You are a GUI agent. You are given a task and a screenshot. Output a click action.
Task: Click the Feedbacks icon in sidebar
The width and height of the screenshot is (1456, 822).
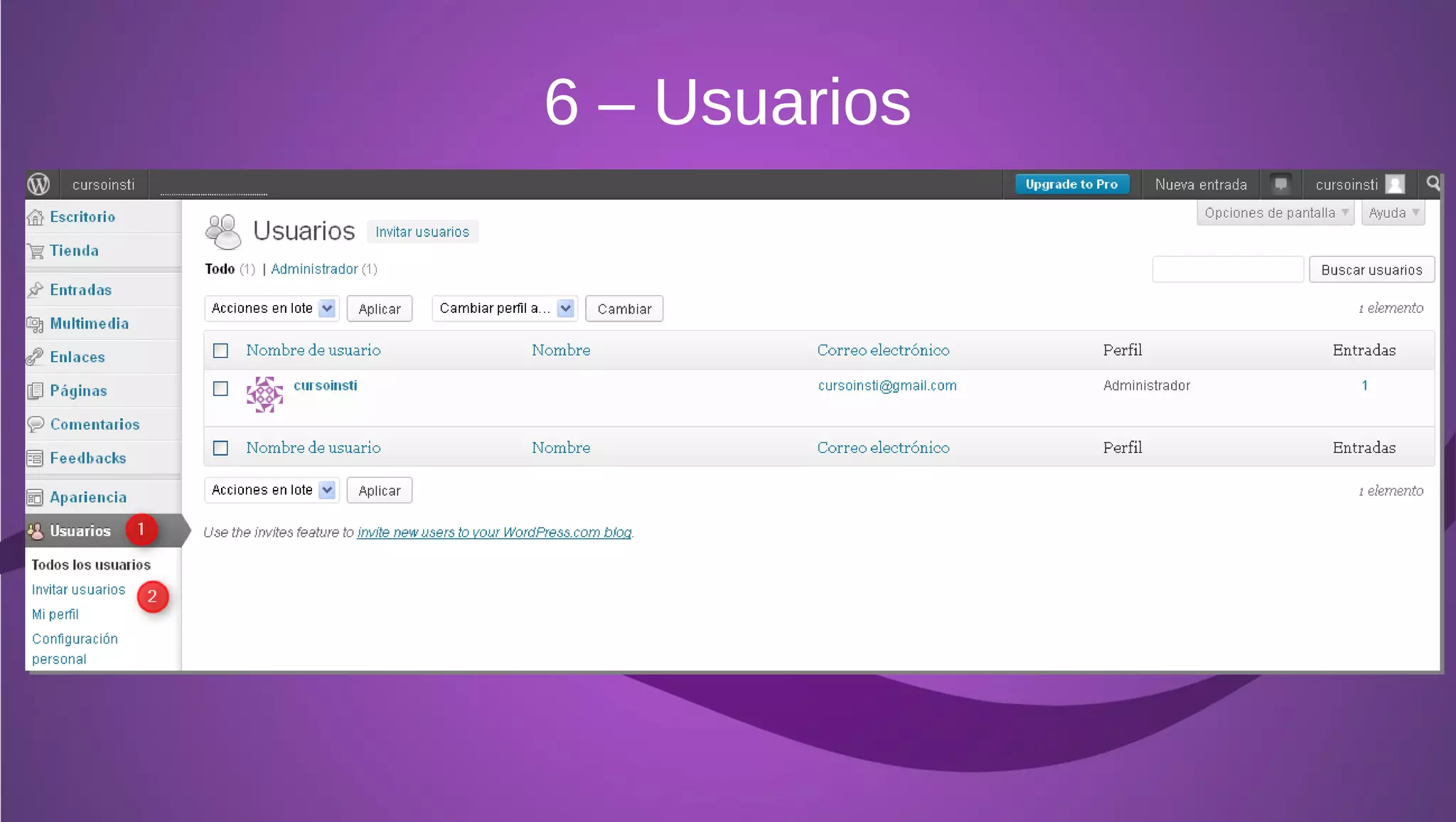coord(36,459)
